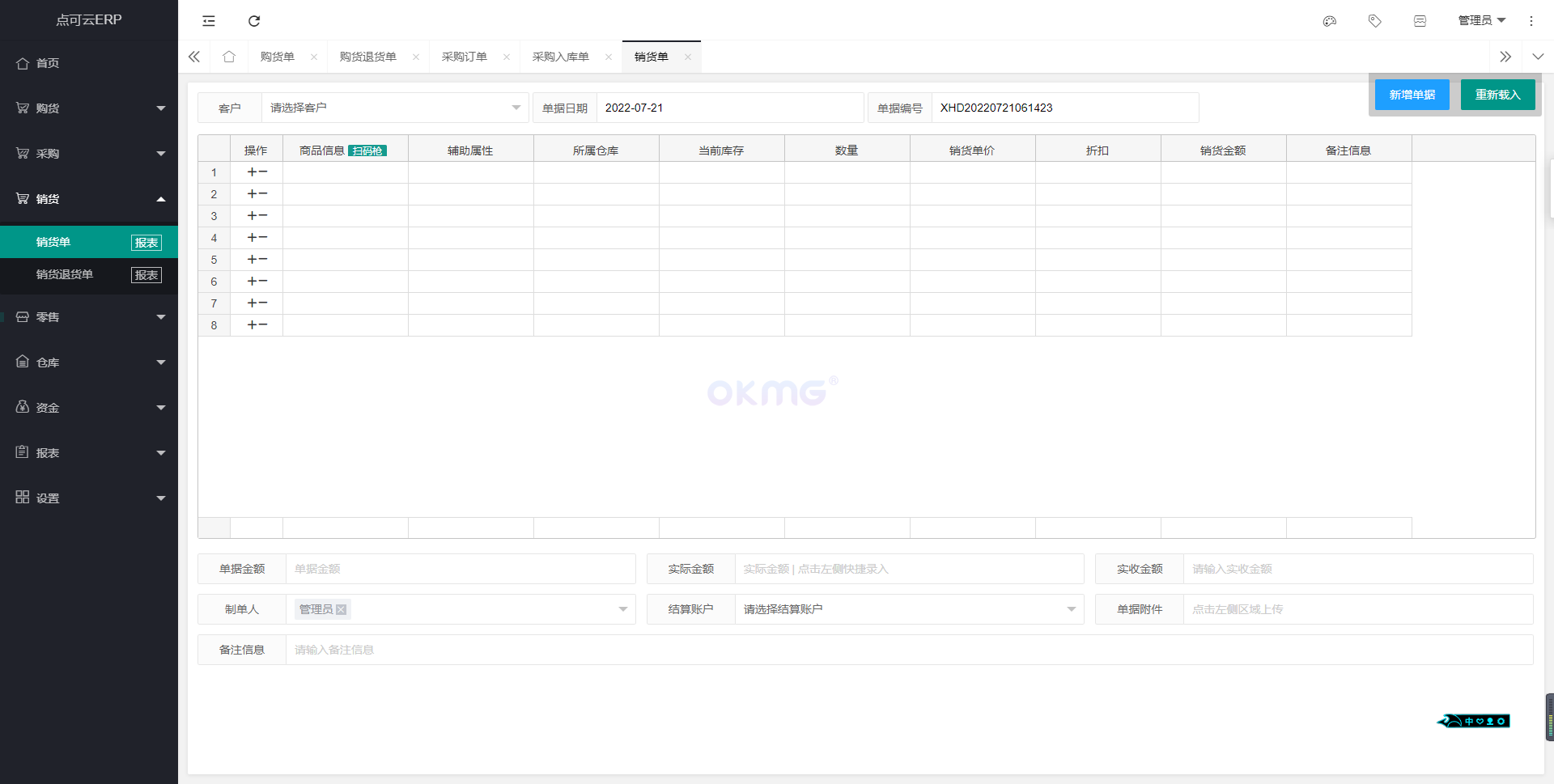1554x784 pixels.
Task: Click the 销货单价 column header
Action: [973, 150]
